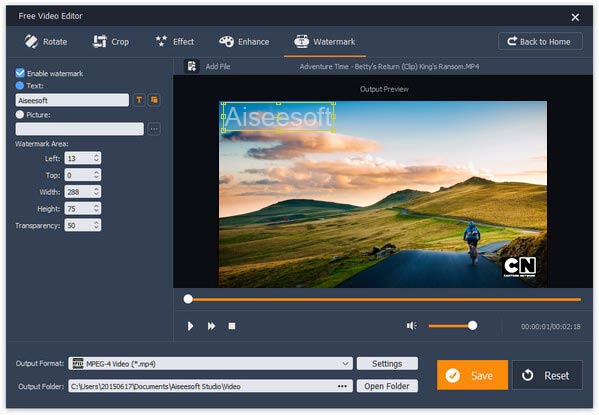Click the Save button

[x=472, y=375]
